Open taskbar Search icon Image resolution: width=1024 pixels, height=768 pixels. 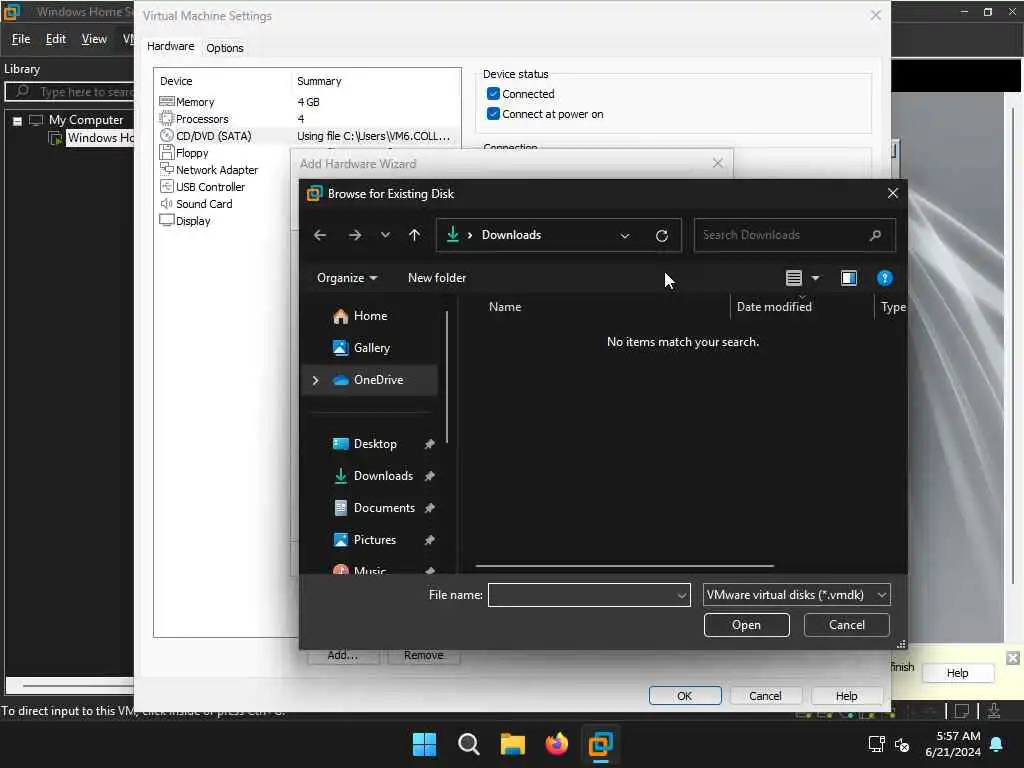tap(468, 744)
